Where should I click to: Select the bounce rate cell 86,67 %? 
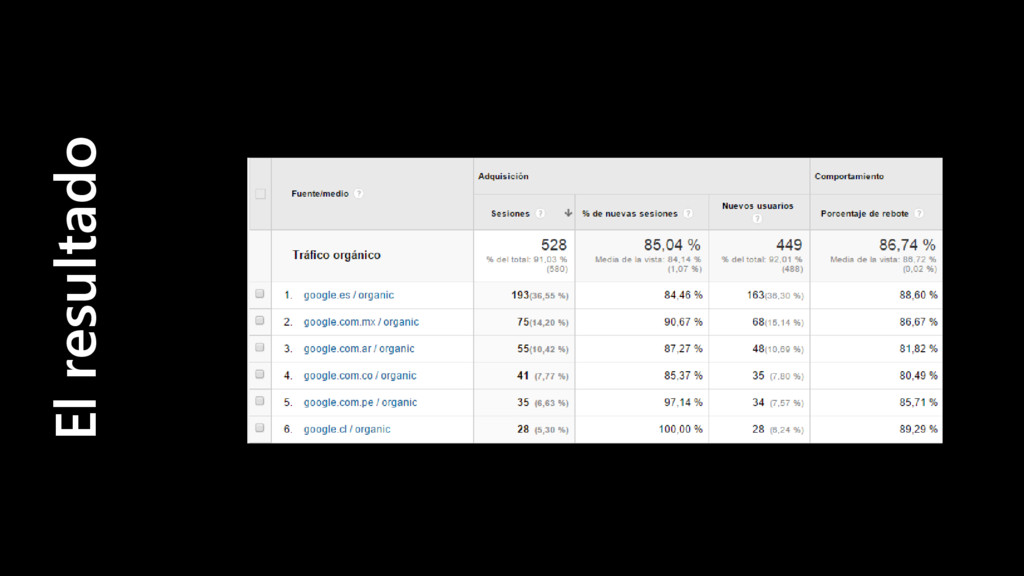click(918, 322)
